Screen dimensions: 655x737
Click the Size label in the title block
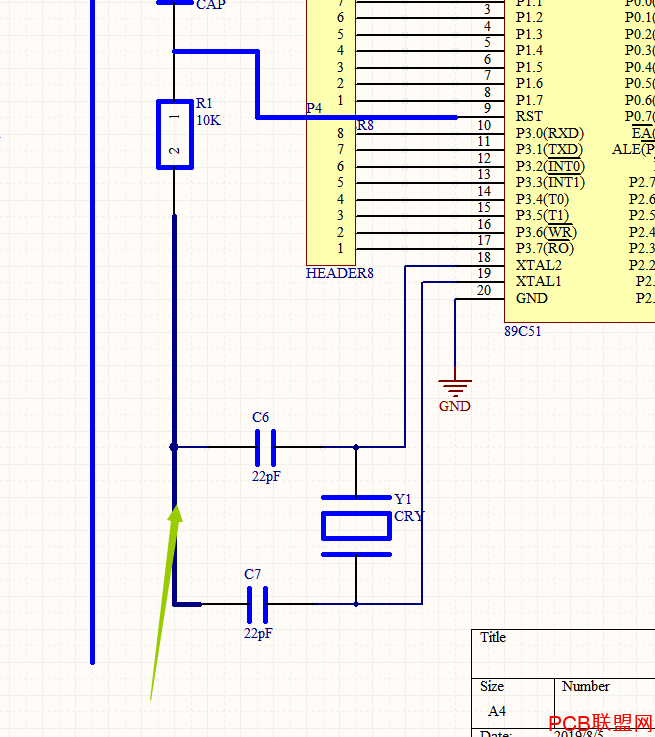pos(492,686)
